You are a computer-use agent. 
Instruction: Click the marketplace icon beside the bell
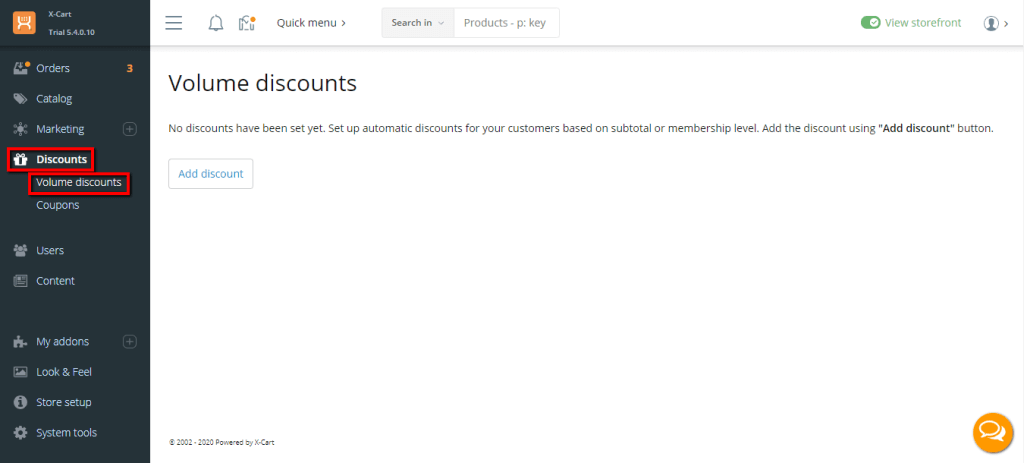[x=246, y=24]
